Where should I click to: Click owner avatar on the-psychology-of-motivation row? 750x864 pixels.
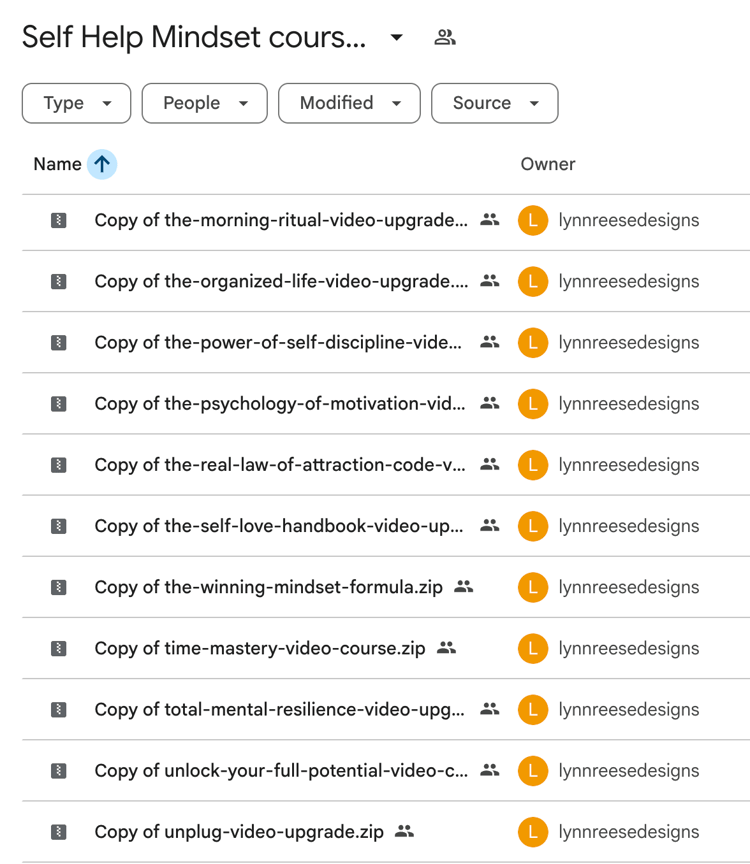click(x=533, y=404)
